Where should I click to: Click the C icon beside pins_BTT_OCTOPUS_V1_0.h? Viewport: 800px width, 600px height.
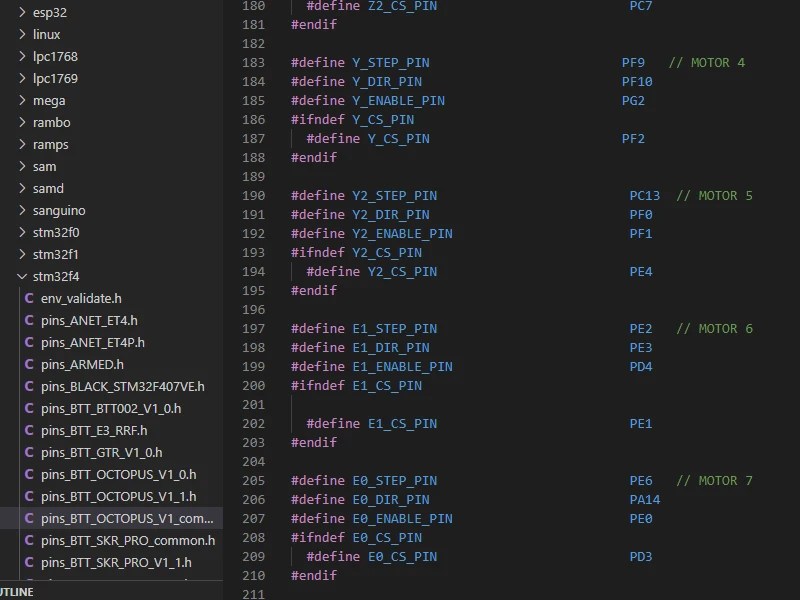click(x=28, y=474)
